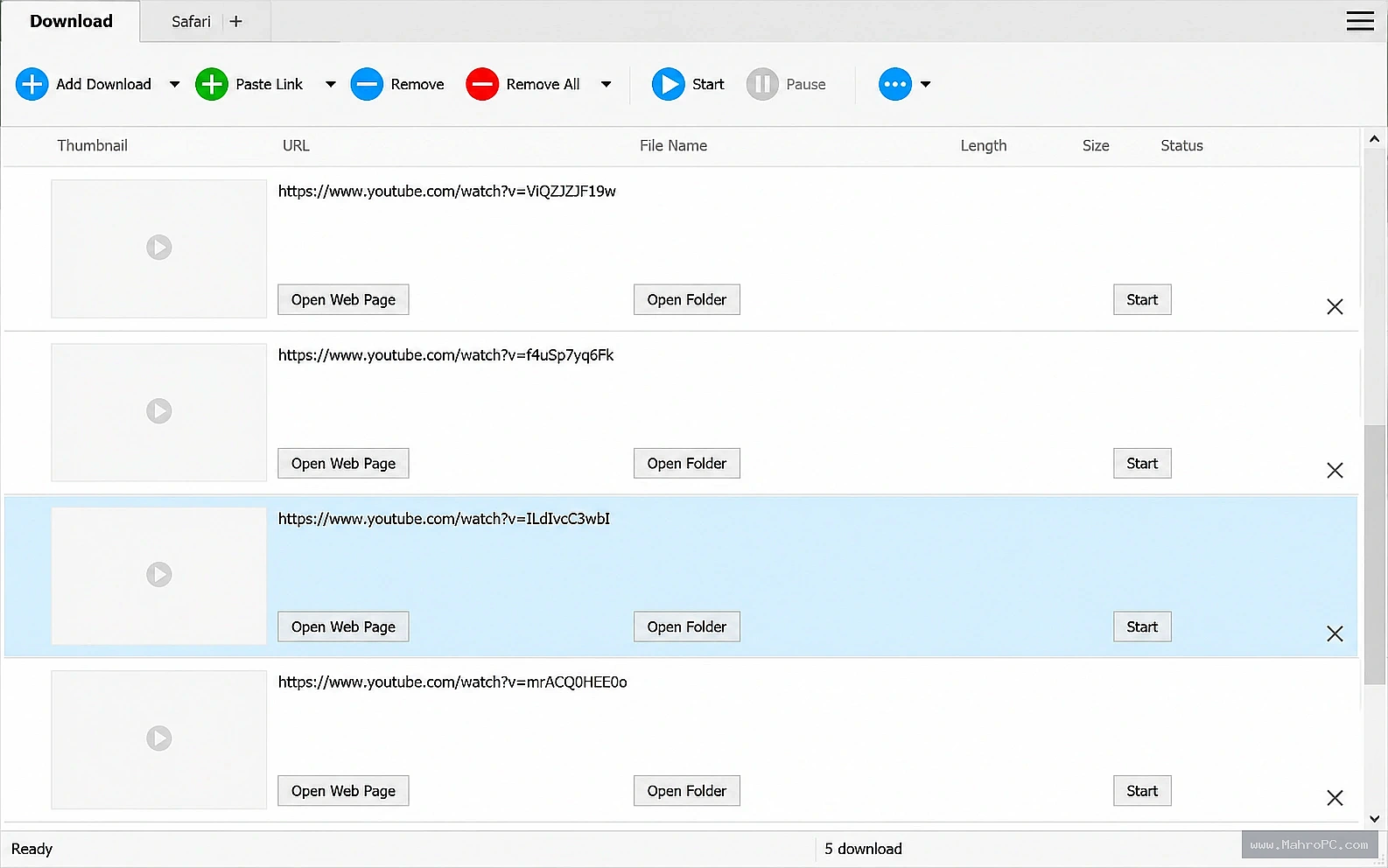Click the File Name column header

(673, 146)
